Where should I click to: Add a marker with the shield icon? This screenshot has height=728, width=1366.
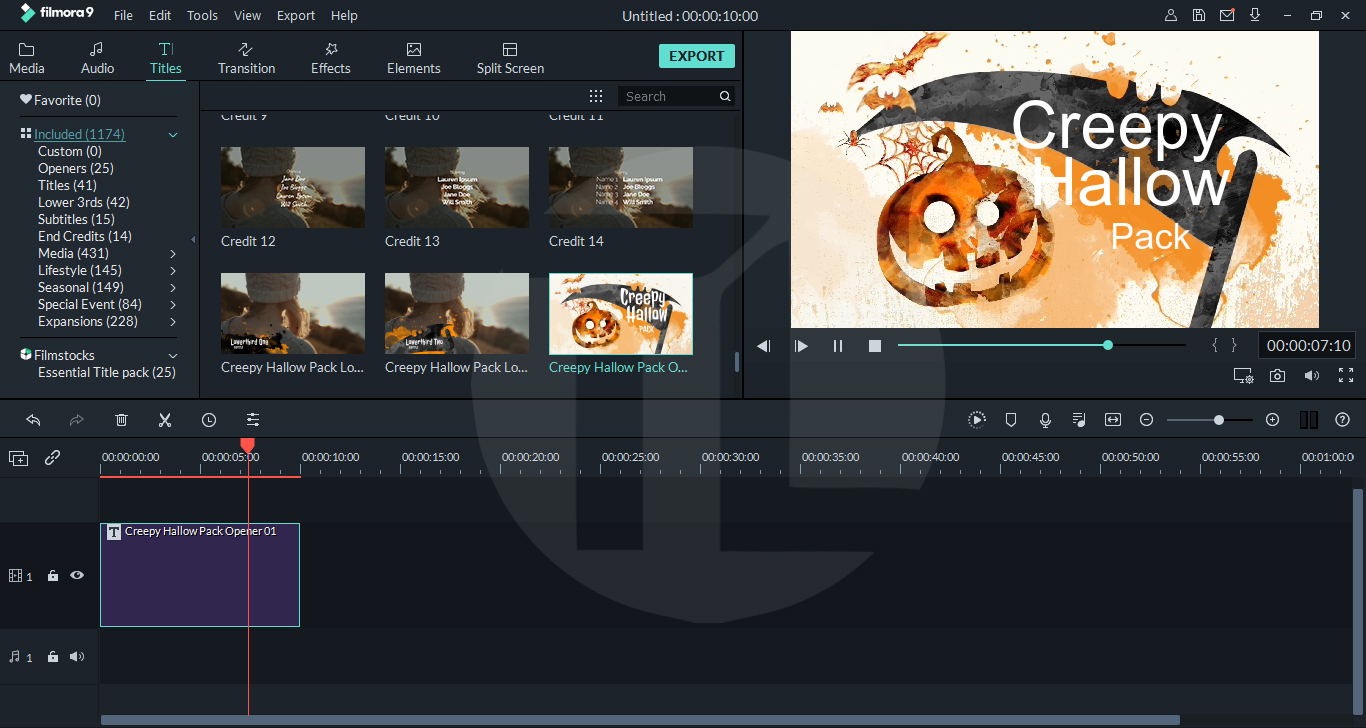tap(1011, 420)
